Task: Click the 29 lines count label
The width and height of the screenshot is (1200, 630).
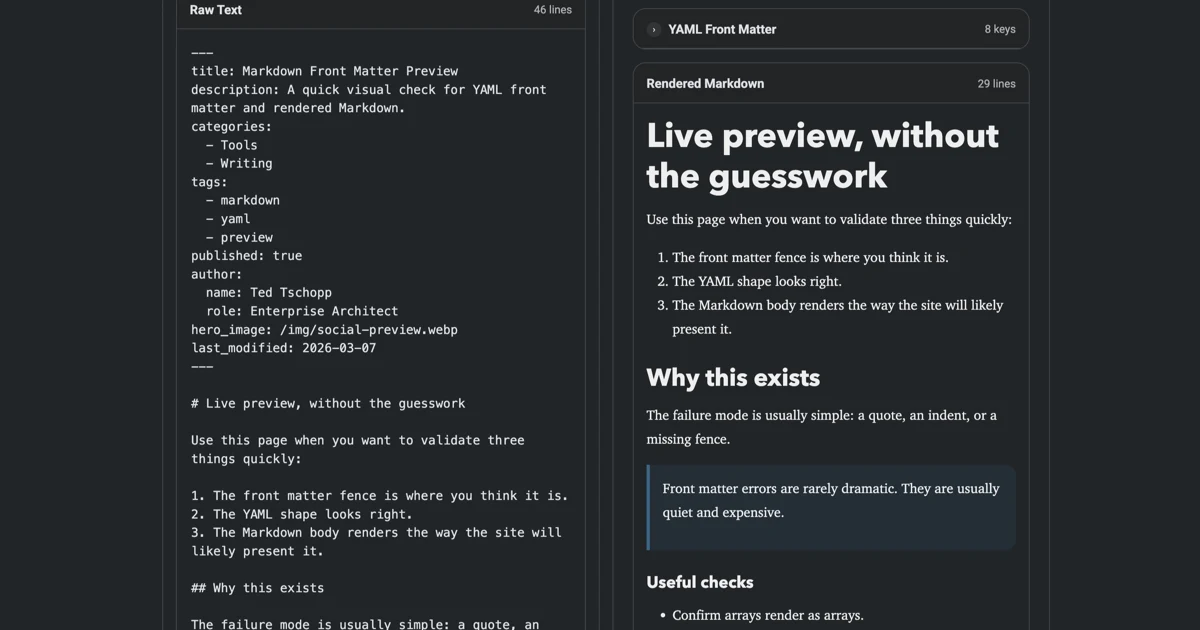Action: coord(996,83)
